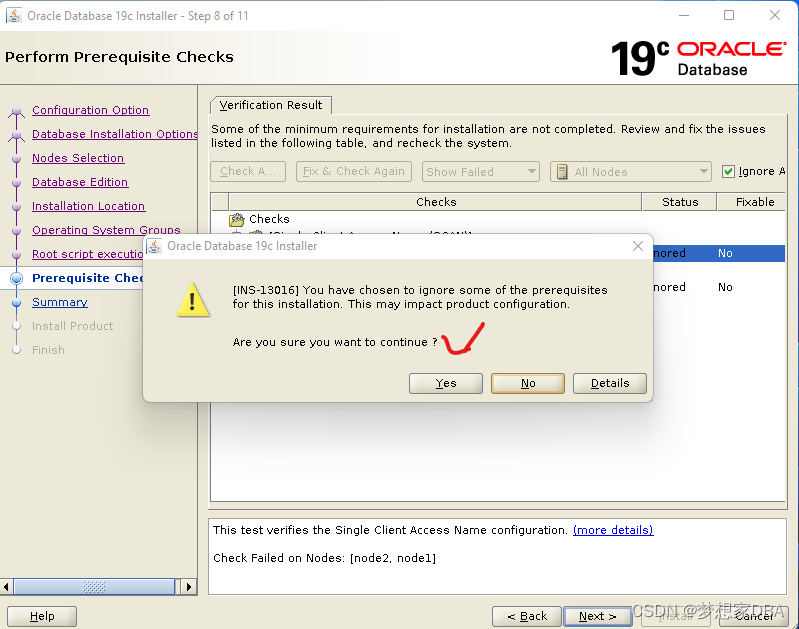The width and height of the screenshot is (799, 629).
Task: Go to Operating System Groups step
Action: [x=106, y=230]
